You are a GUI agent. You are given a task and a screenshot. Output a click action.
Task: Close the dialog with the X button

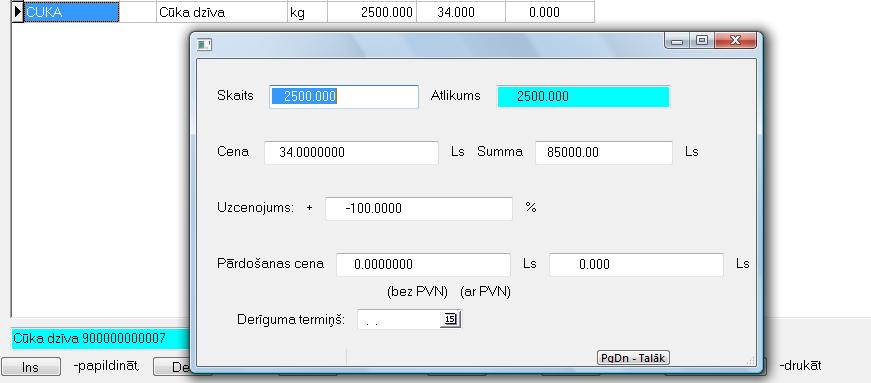click(x=735, y=41)
